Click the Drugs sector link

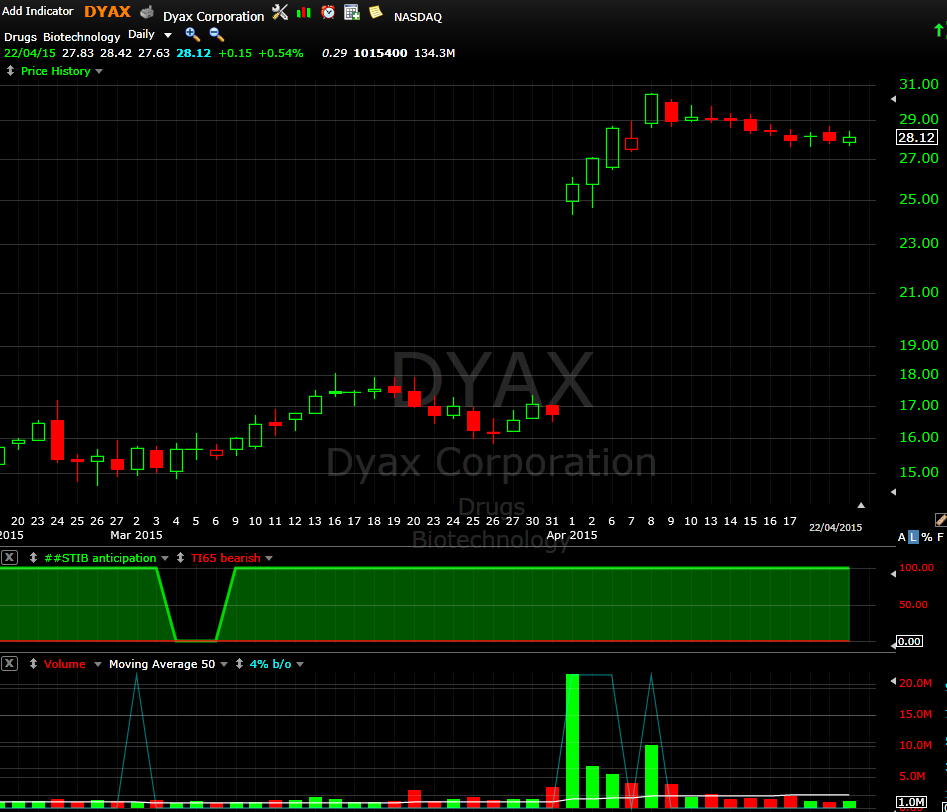click(x=21, y=37)
